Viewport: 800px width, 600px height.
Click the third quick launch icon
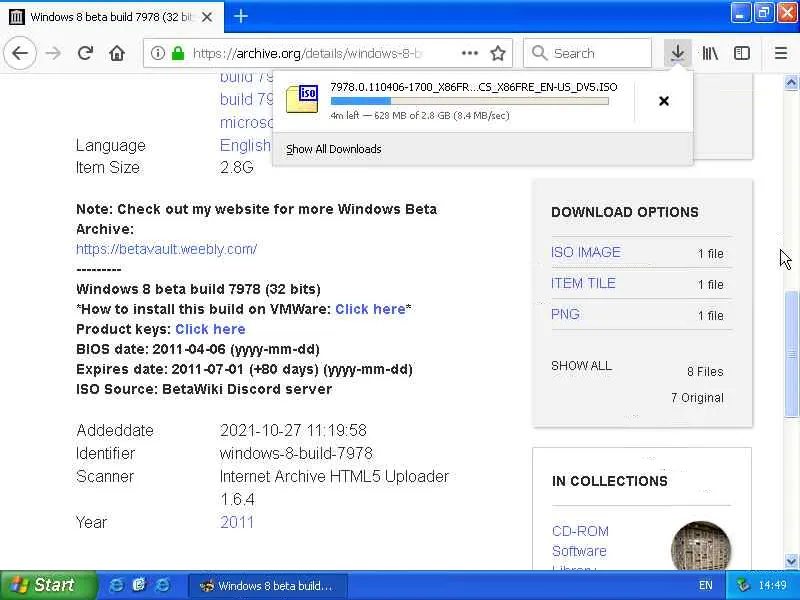point(162,585)
